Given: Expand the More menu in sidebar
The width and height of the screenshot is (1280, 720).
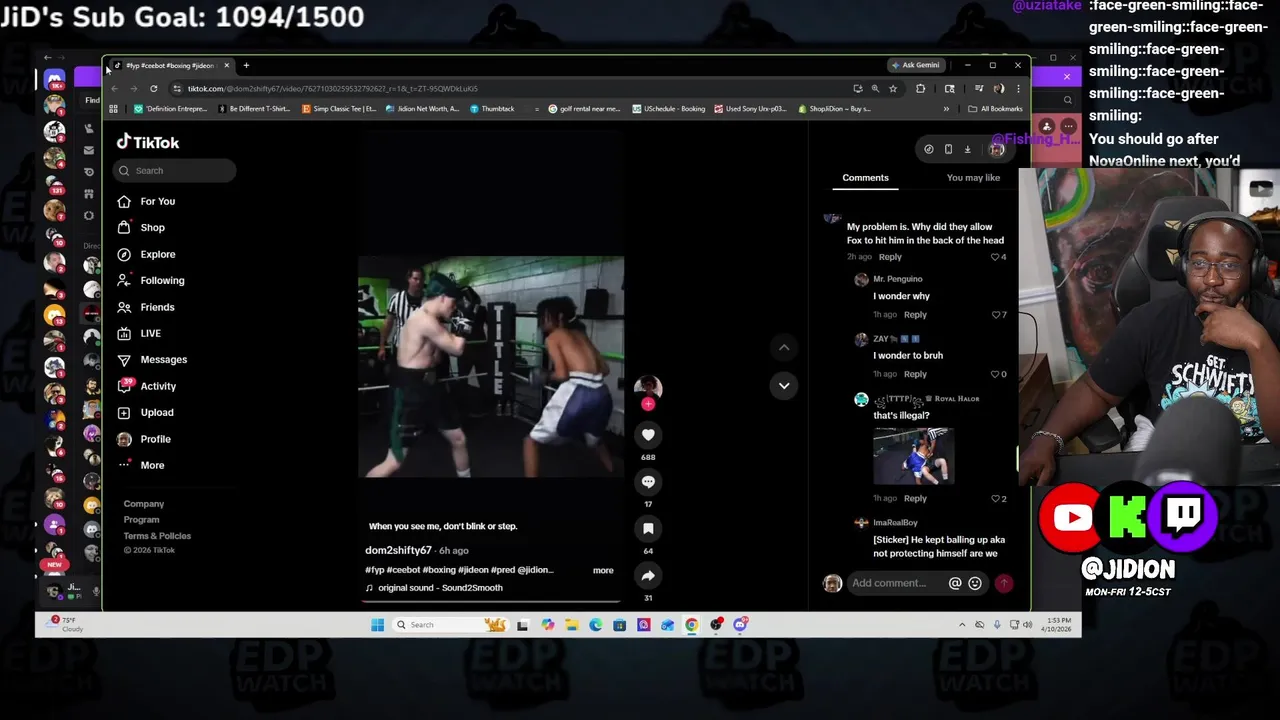Looking at the screenshot, I should coord(141,465).
